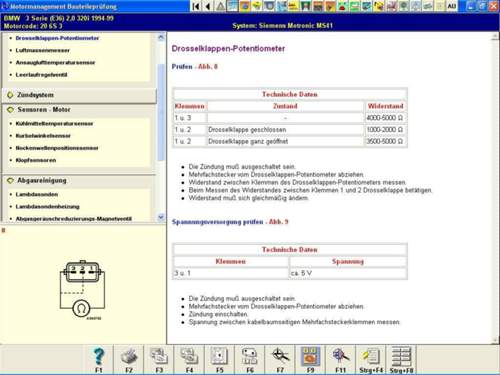Open Leerlaufregelventil entry
The image size is (500, 375).
coord(41,75)
